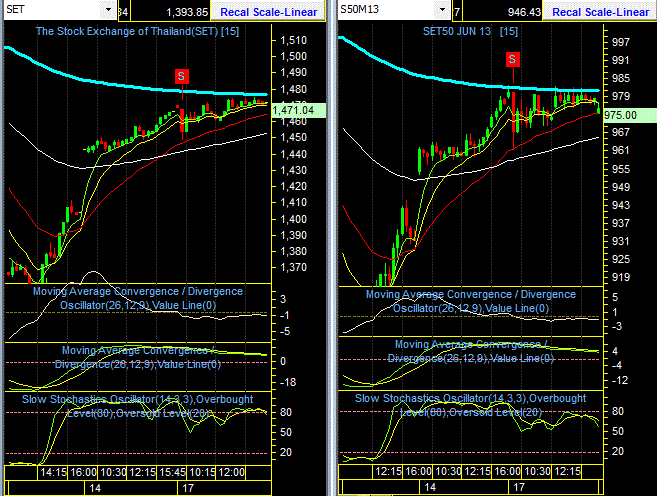Click the 12:00 time label on SET chart
The height and width of the screenshot is (496, 657).
(232, 472)
